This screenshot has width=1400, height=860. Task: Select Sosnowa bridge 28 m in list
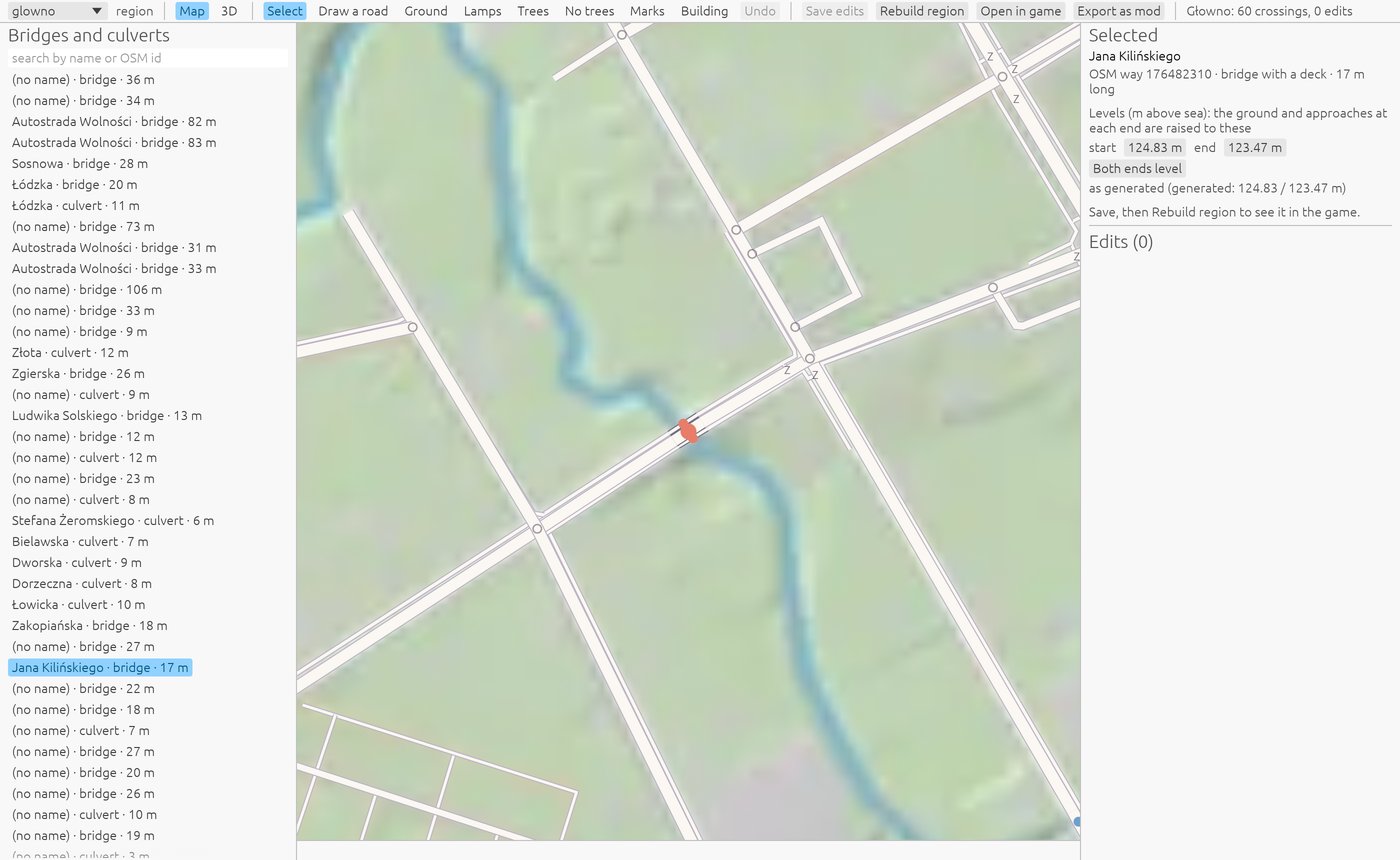(x=80, y=164)
